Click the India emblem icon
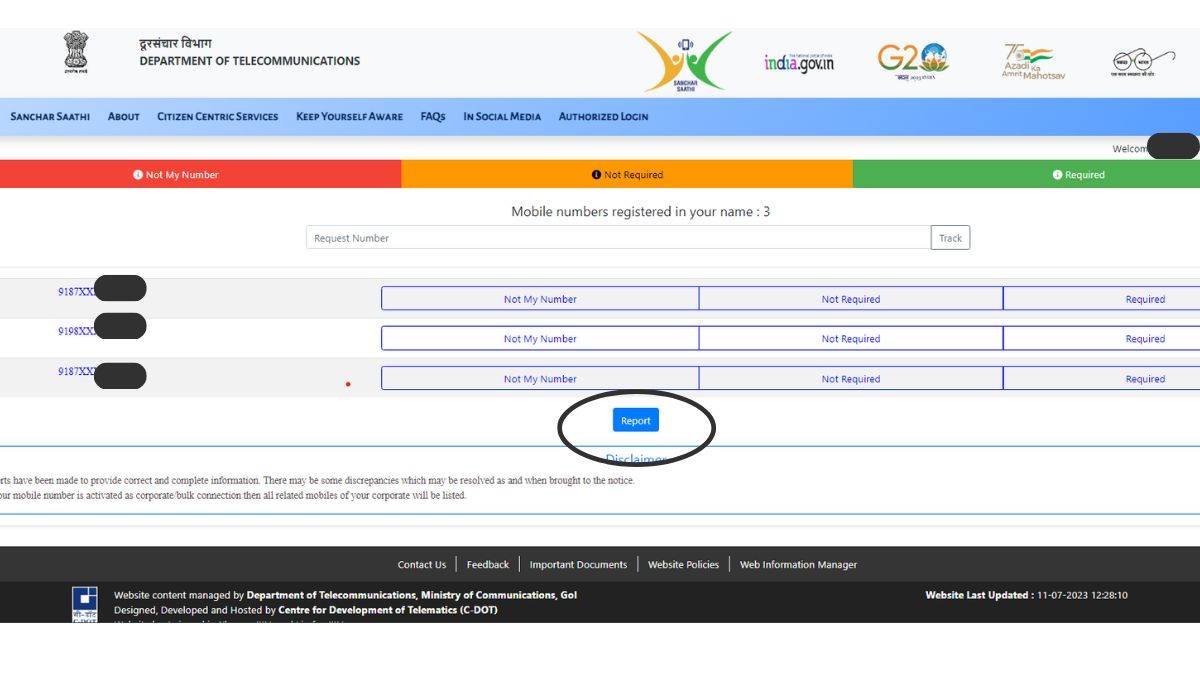 76,53
